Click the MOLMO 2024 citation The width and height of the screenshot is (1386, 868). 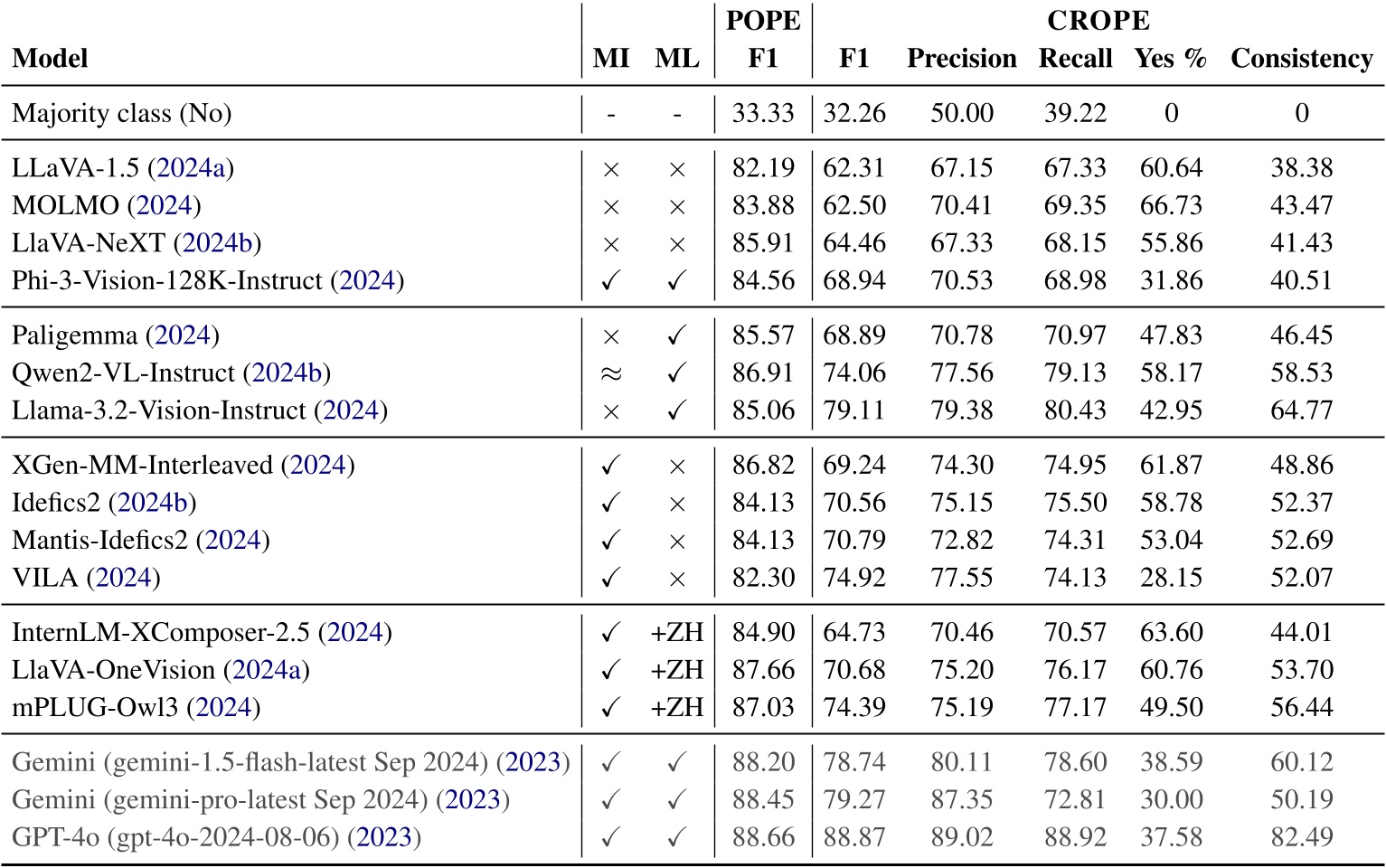point(164,205)
